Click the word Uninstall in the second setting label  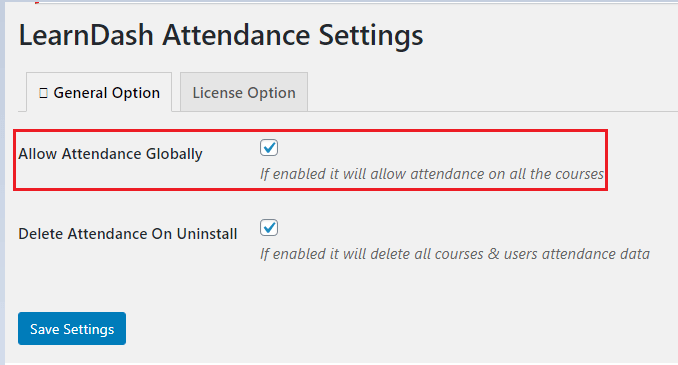click(x=207, y=234)
